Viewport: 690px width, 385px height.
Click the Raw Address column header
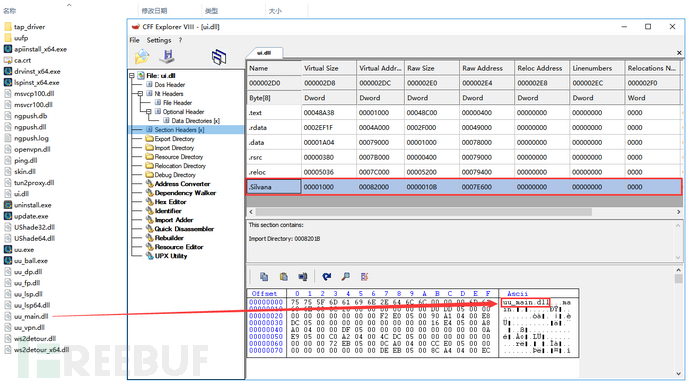point(486,68)
